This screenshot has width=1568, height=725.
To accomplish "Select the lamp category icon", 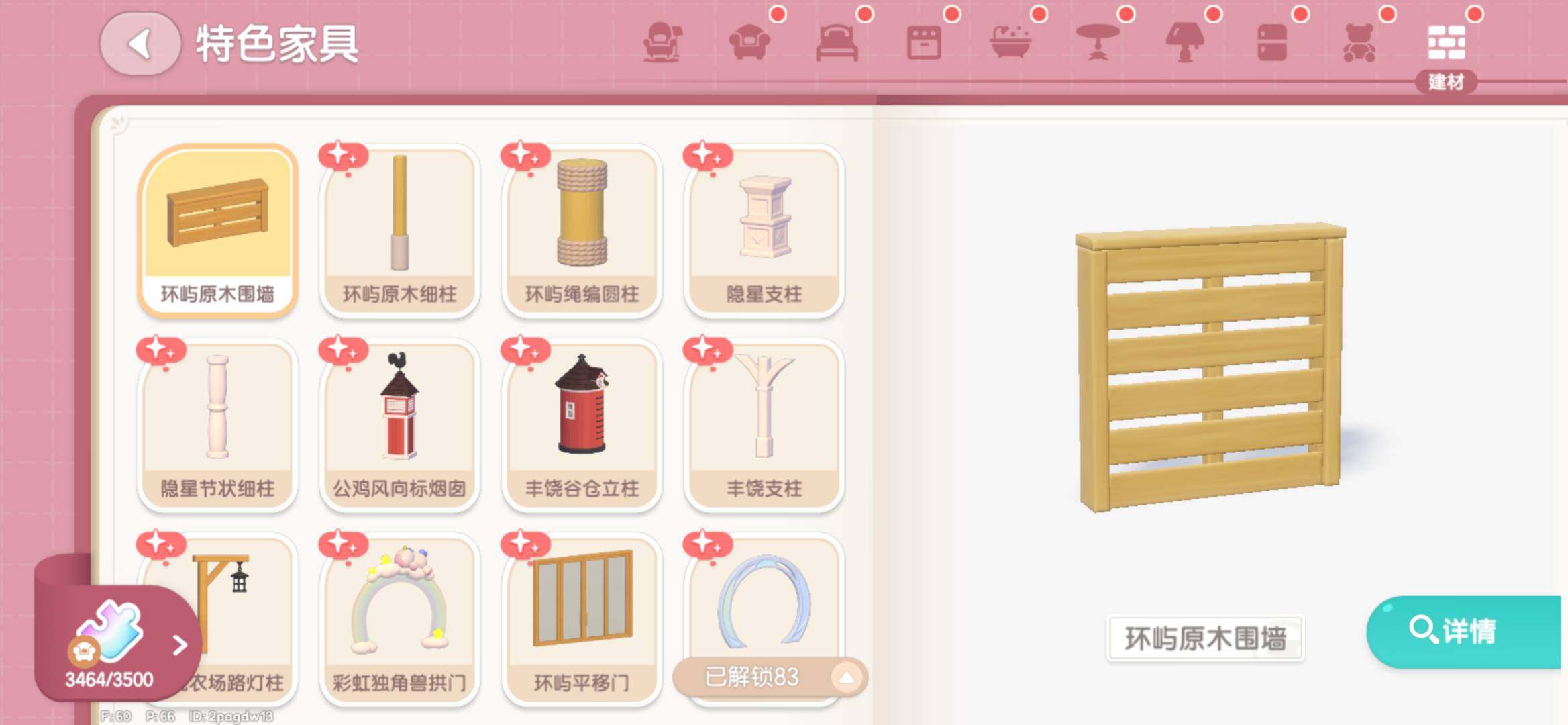I will pyautogui.click(x=1185, y=43).
